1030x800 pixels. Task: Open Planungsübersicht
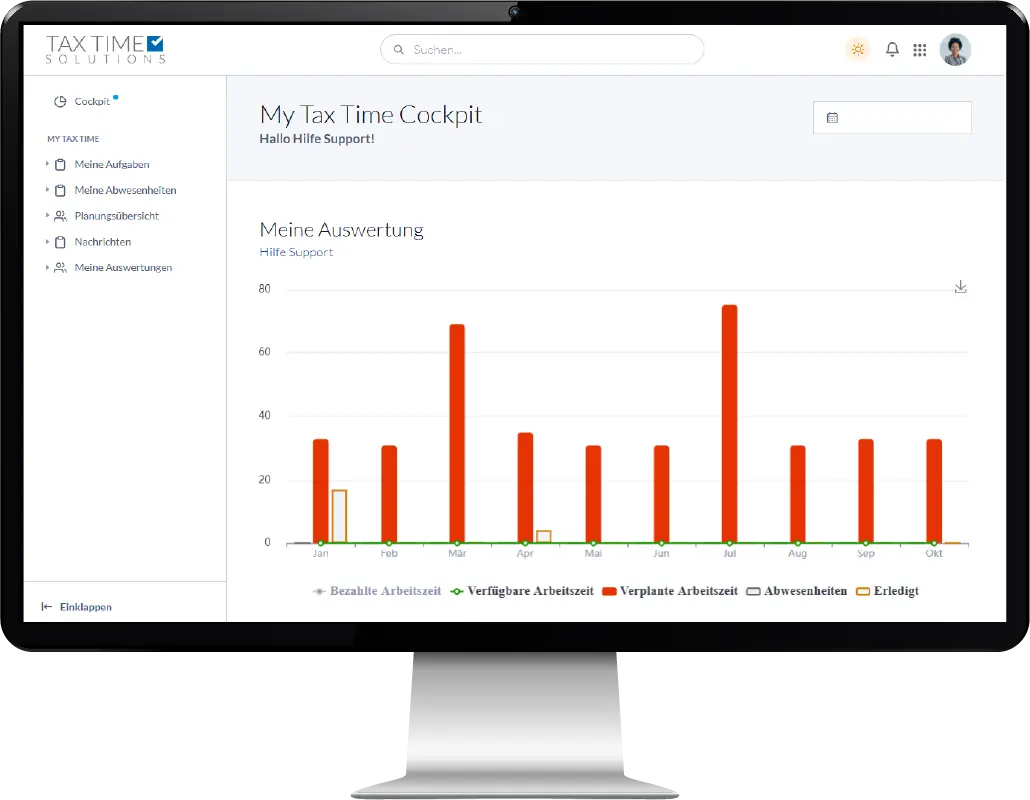click(x=117, y=216)
